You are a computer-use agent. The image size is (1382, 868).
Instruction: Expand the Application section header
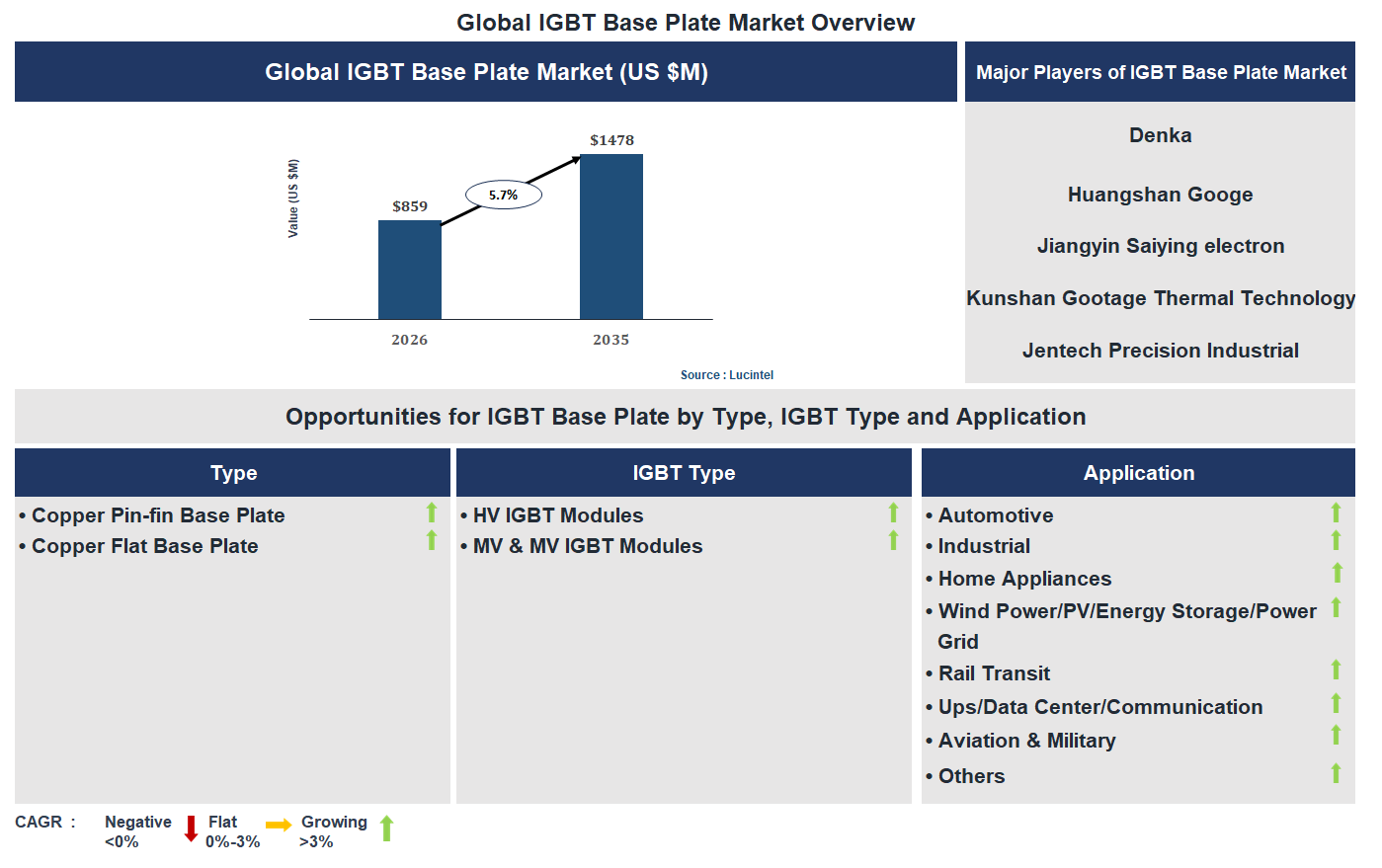point(1138,472)
